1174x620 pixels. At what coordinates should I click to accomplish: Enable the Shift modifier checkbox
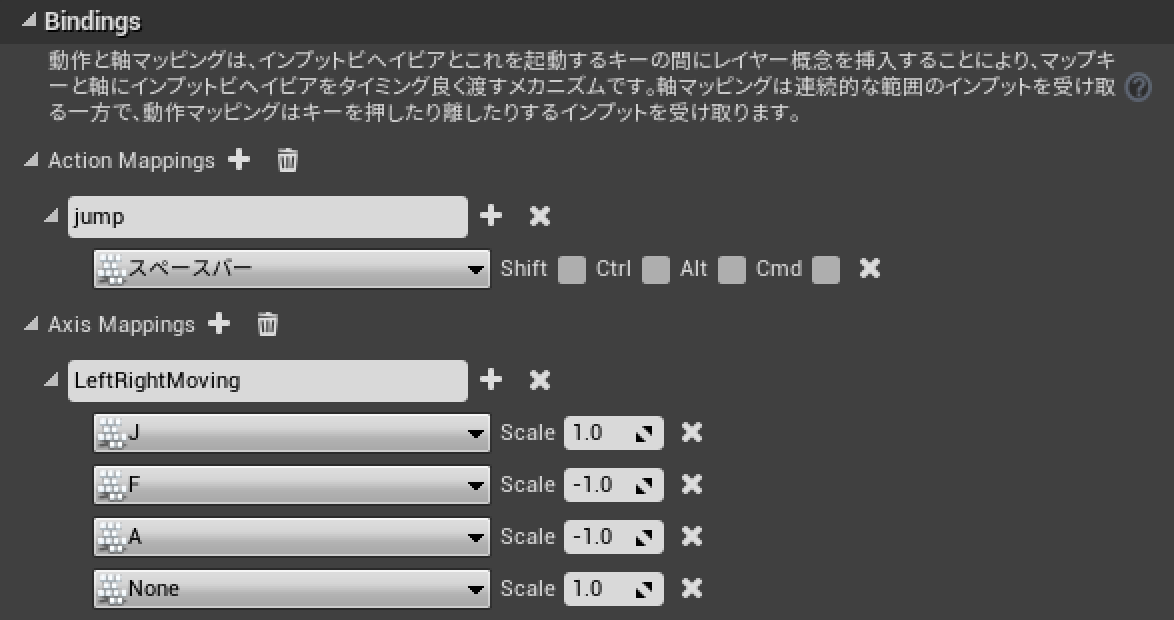pos(572,270)
